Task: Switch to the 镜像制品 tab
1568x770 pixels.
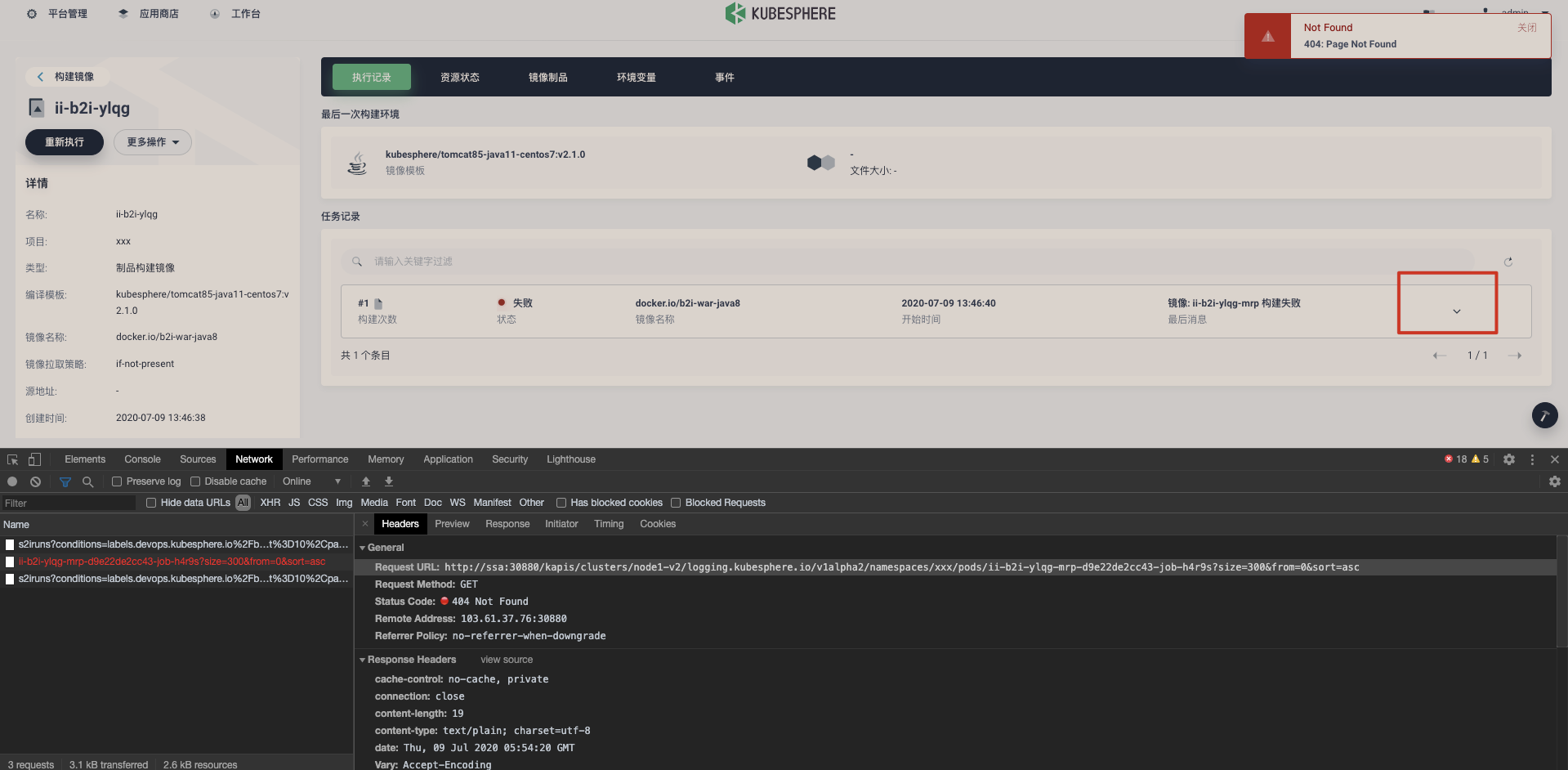Action: [x=547, y=77]
